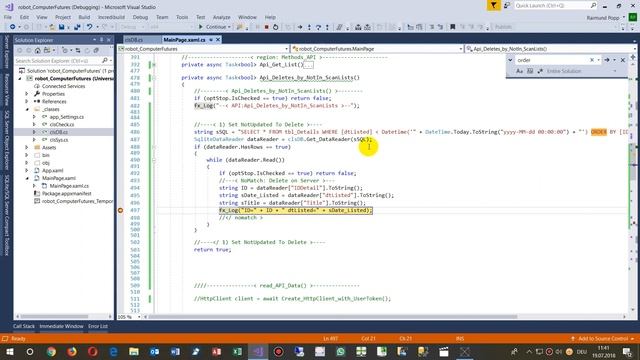
Task: Open the Analyze menu
Action: click(221, 18)
